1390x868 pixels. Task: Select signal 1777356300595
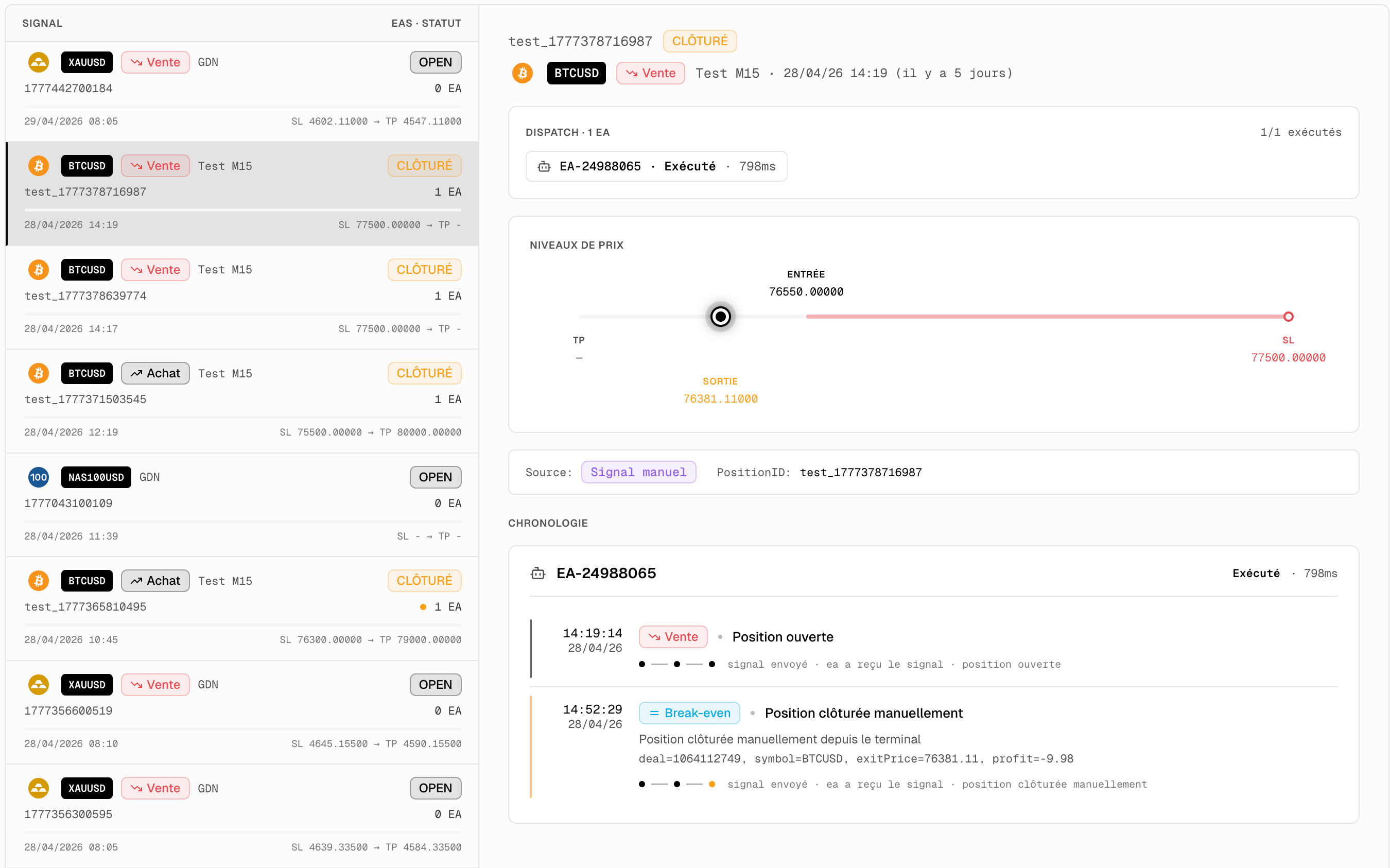68,814
